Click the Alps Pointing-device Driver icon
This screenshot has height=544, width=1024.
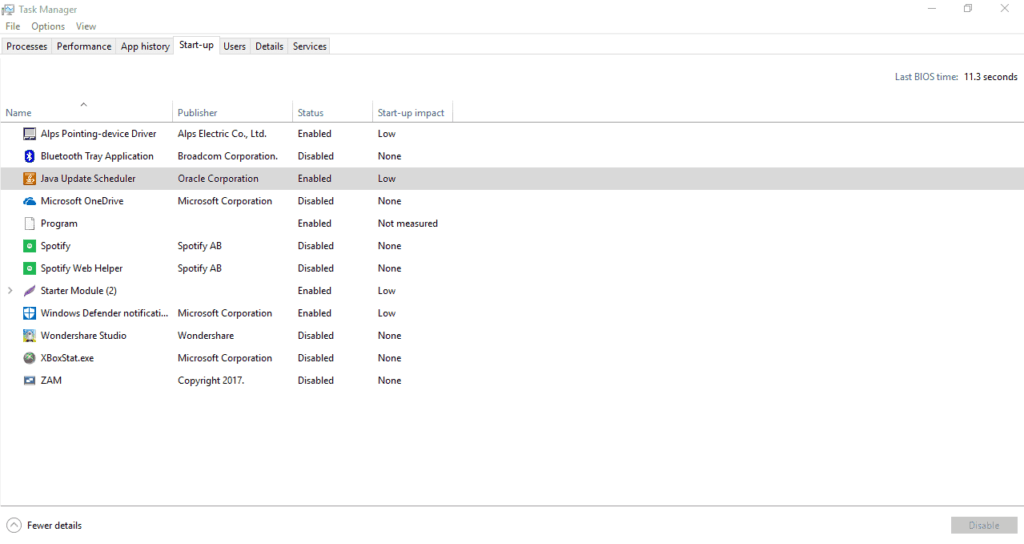[x=29, y=134]
